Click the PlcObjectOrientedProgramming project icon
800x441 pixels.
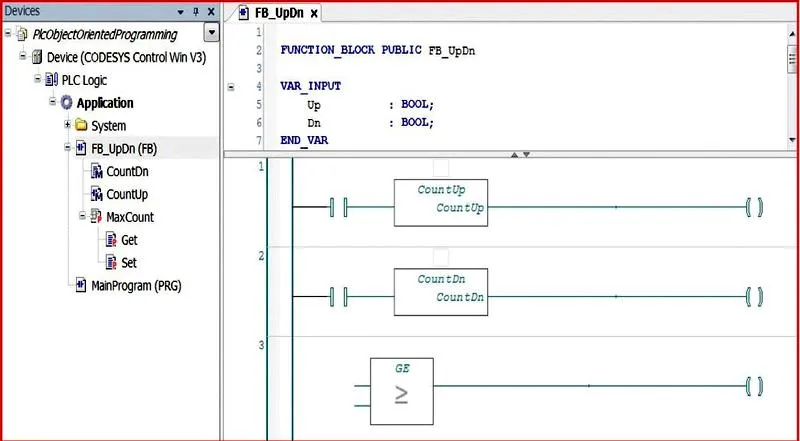[x=21, y=35]
